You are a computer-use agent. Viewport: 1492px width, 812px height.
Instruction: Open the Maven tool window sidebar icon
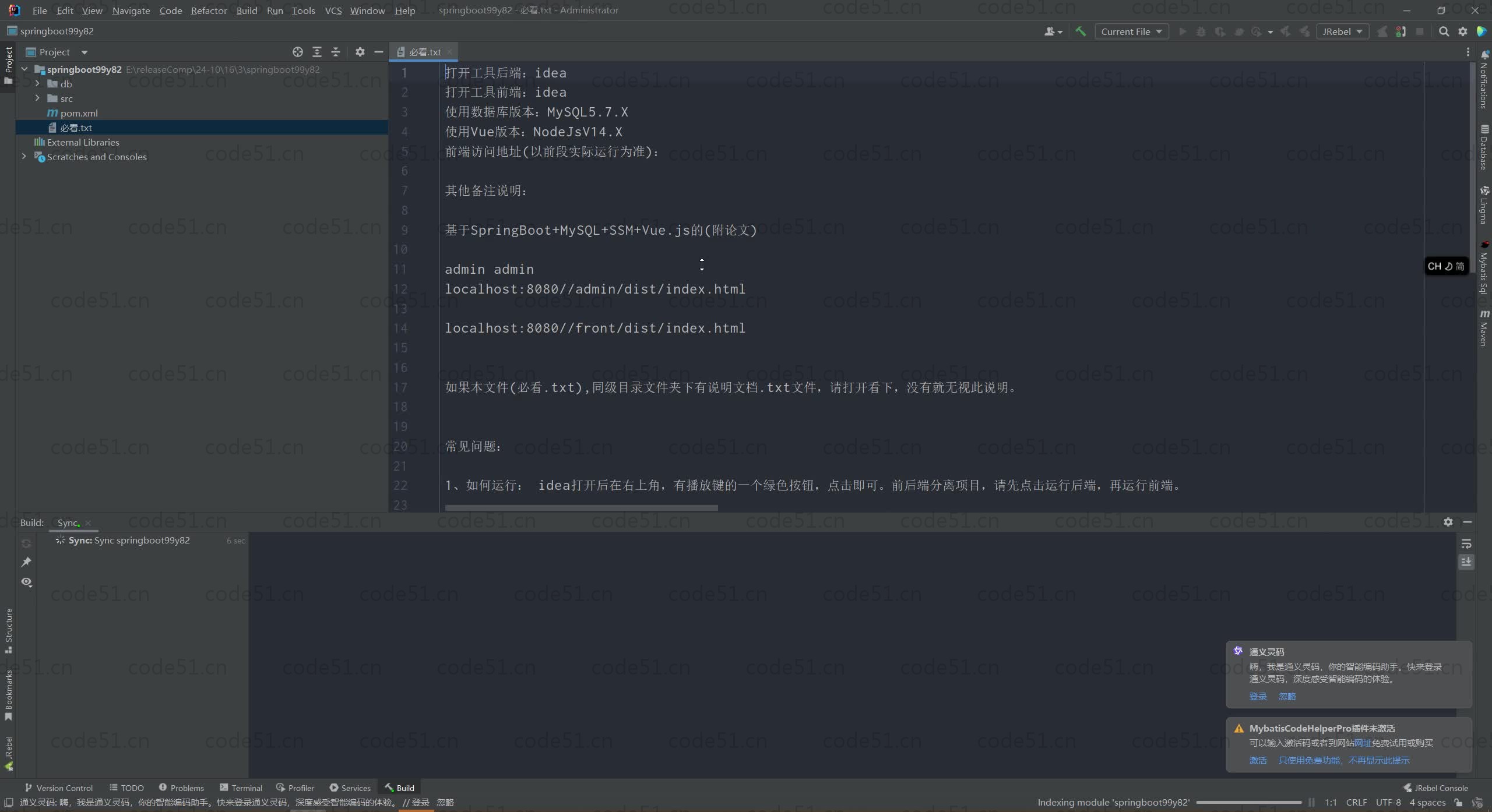click(x=1484, y=329)
